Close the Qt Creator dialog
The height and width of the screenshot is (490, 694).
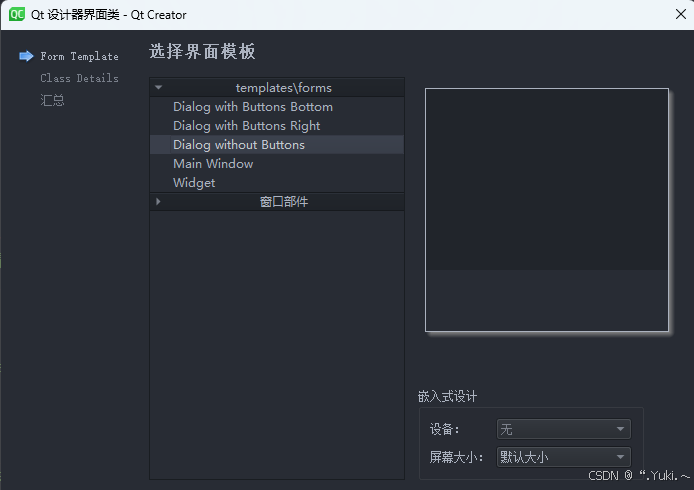click(x=681, y=14)
